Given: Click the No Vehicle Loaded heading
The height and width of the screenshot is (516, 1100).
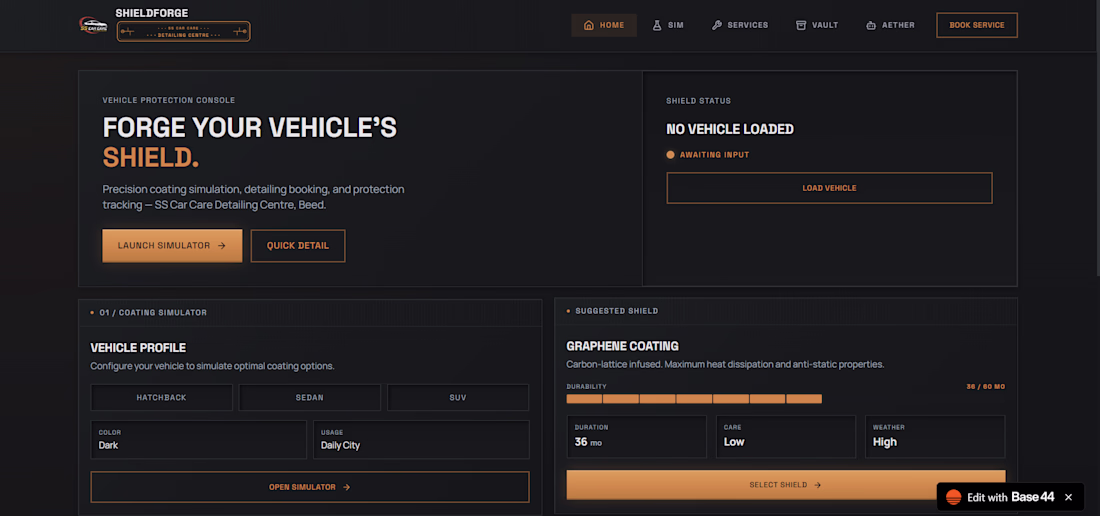Looking at the screenshot, I should coord(730,129).
